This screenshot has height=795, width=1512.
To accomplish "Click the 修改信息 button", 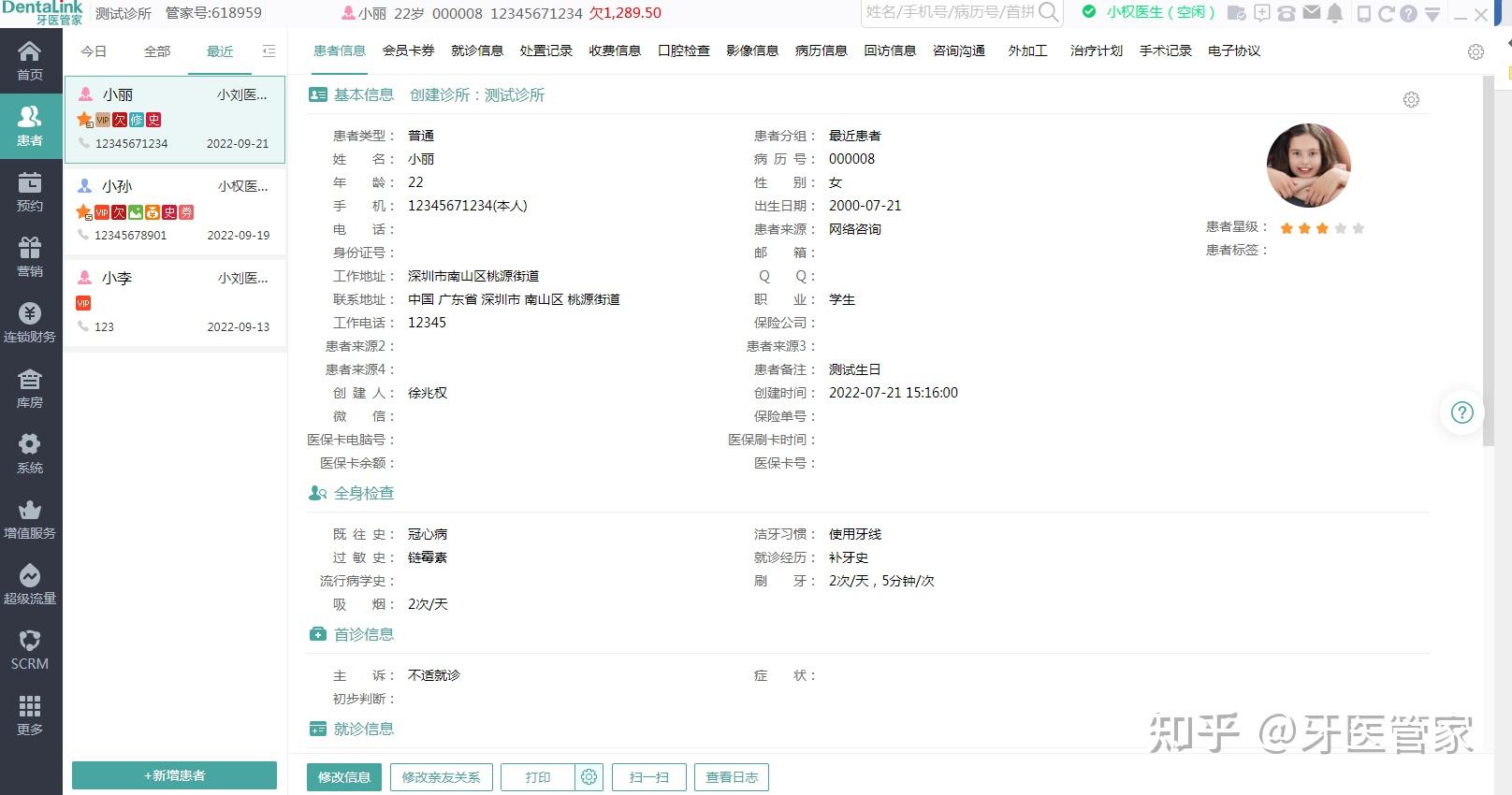I will pyautogui.click(x=344, y=777).
